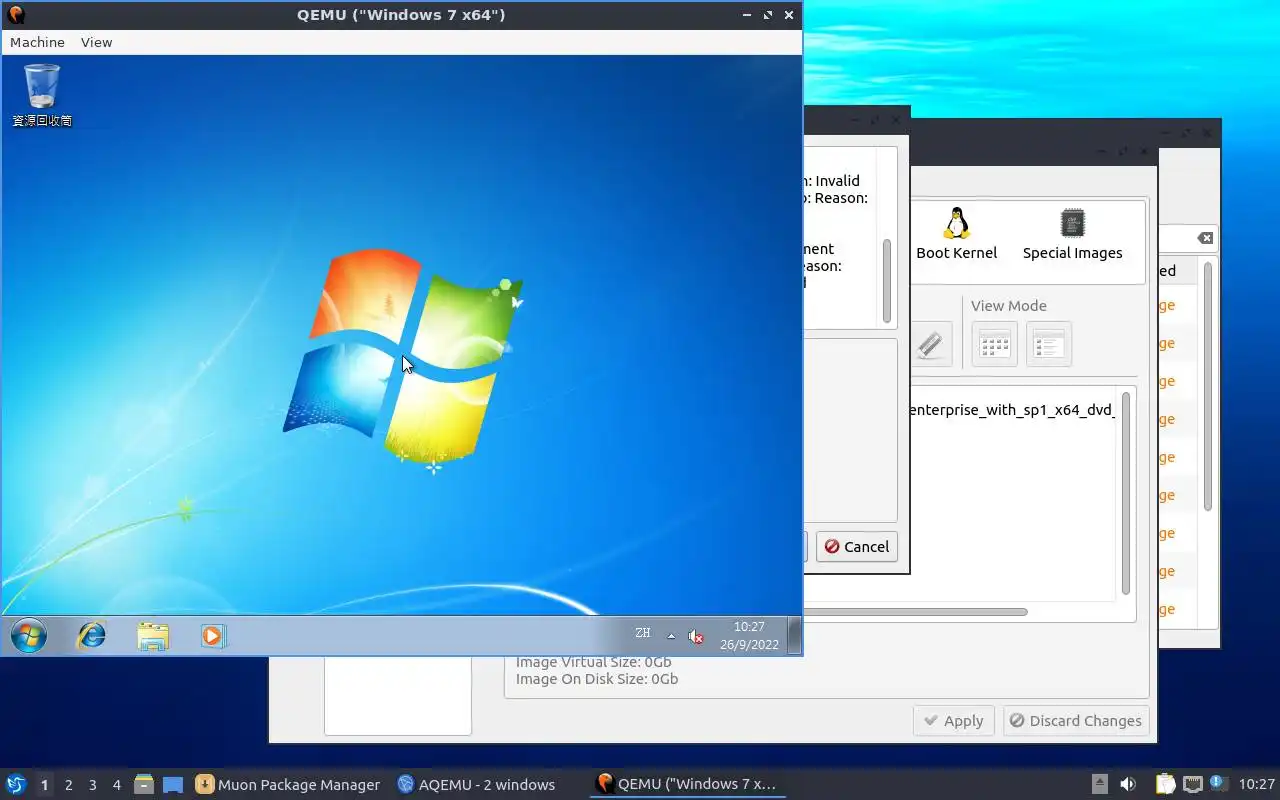Click the host panel clock showing 10:27
Image resolution: width=1280 pixels, height=800 pixels.
(1257, 785)
